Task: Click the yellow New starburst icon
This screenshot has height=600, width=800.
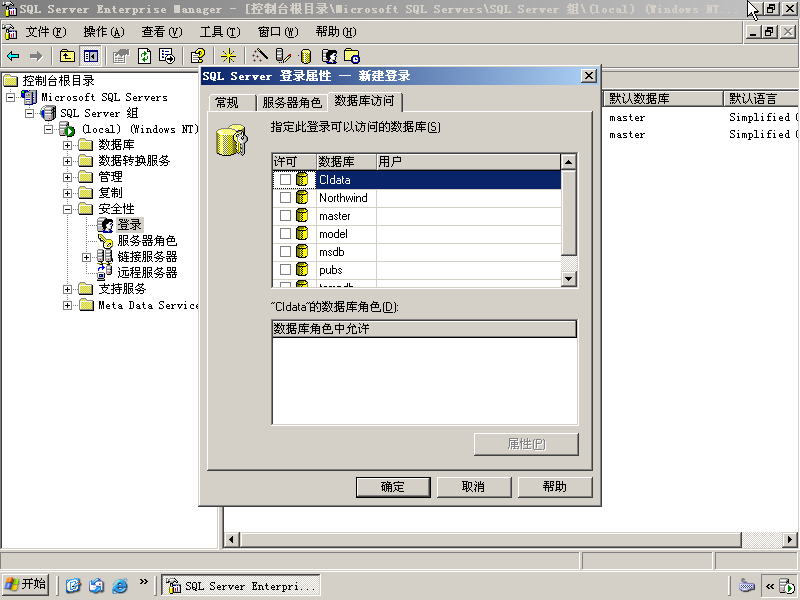Action: pos(228,56)
